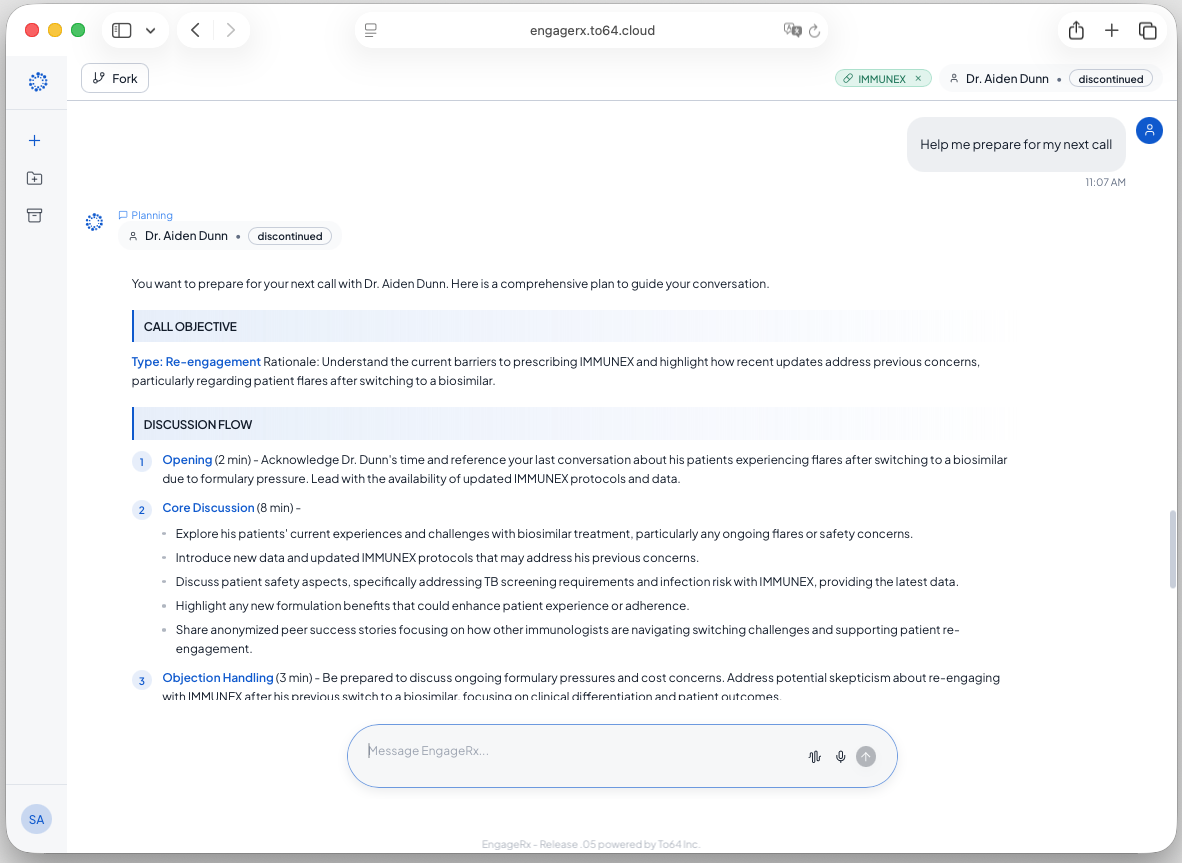Click the send arrow button
Image resolution: width=1182 pixels, height=863 pixels.
point(866,757)
